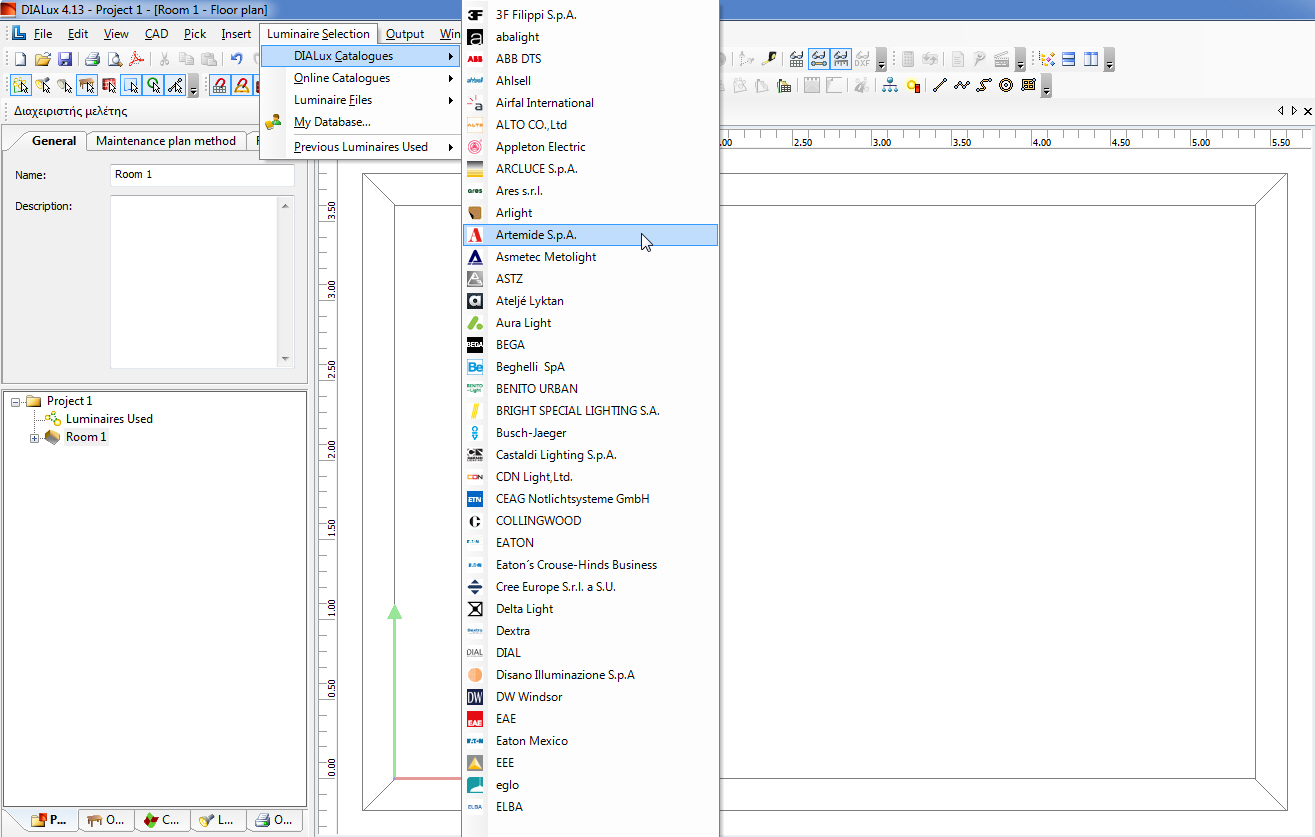Choose the EATON catalogue entry

[590, 543]
